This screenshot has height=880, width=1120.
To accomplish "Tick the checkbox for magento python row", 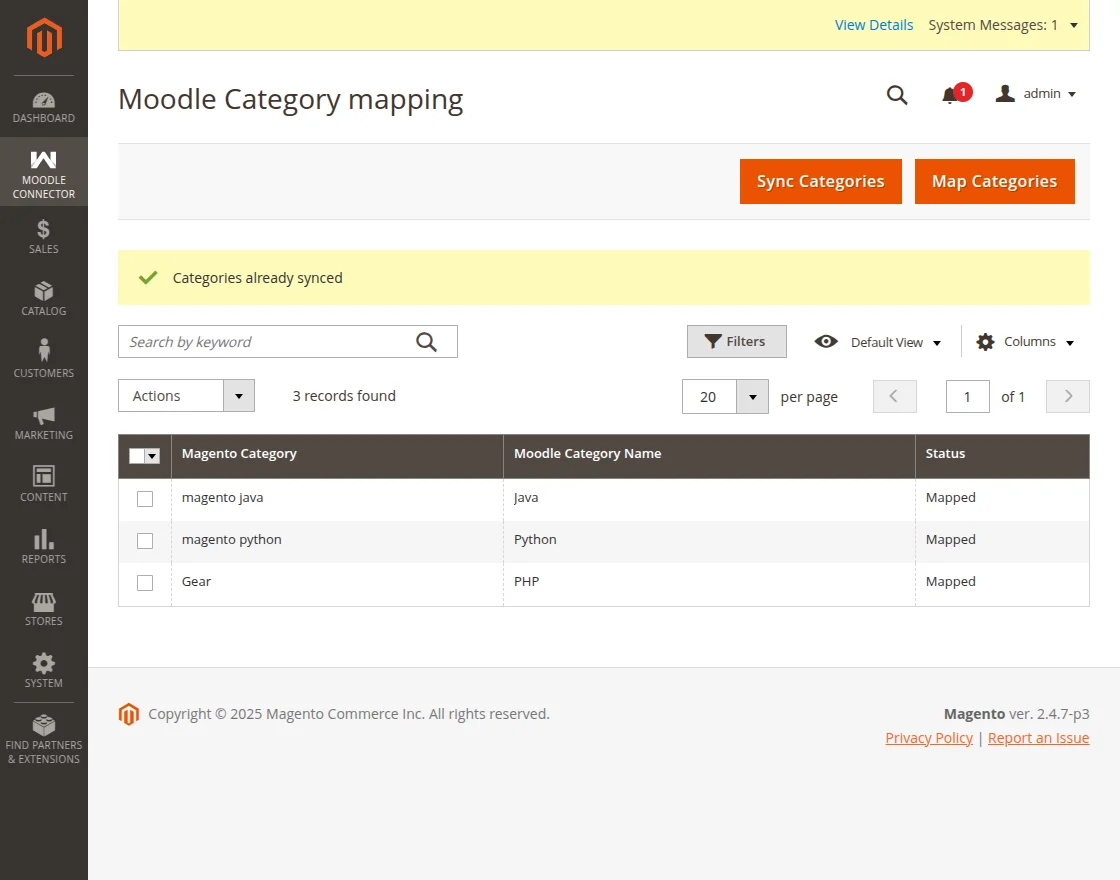I will pos(145,541).
